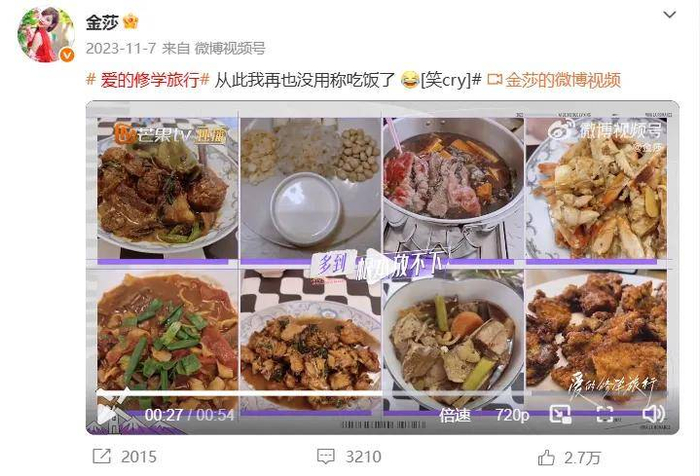Click the orange verified badge on avatar
This screenshot has width=700, height=476.
coord(67,55)
